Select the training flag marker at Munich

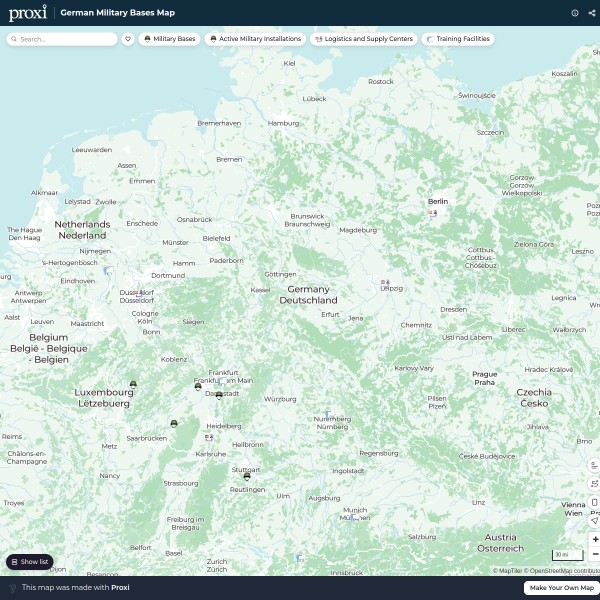pyautogui.click(x=354, y=517)
